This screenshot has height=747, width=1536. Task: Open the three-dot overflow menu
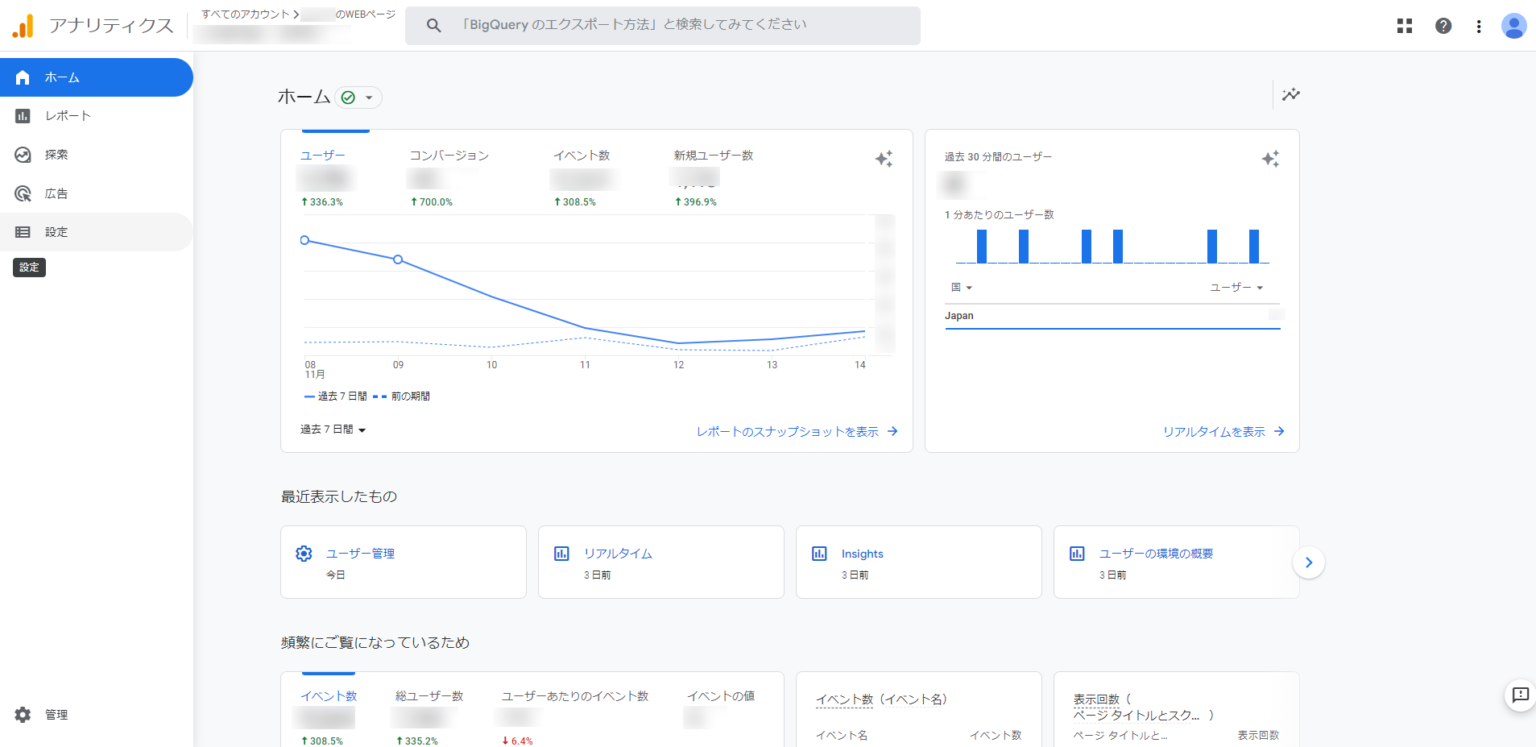coord(1479,25)
